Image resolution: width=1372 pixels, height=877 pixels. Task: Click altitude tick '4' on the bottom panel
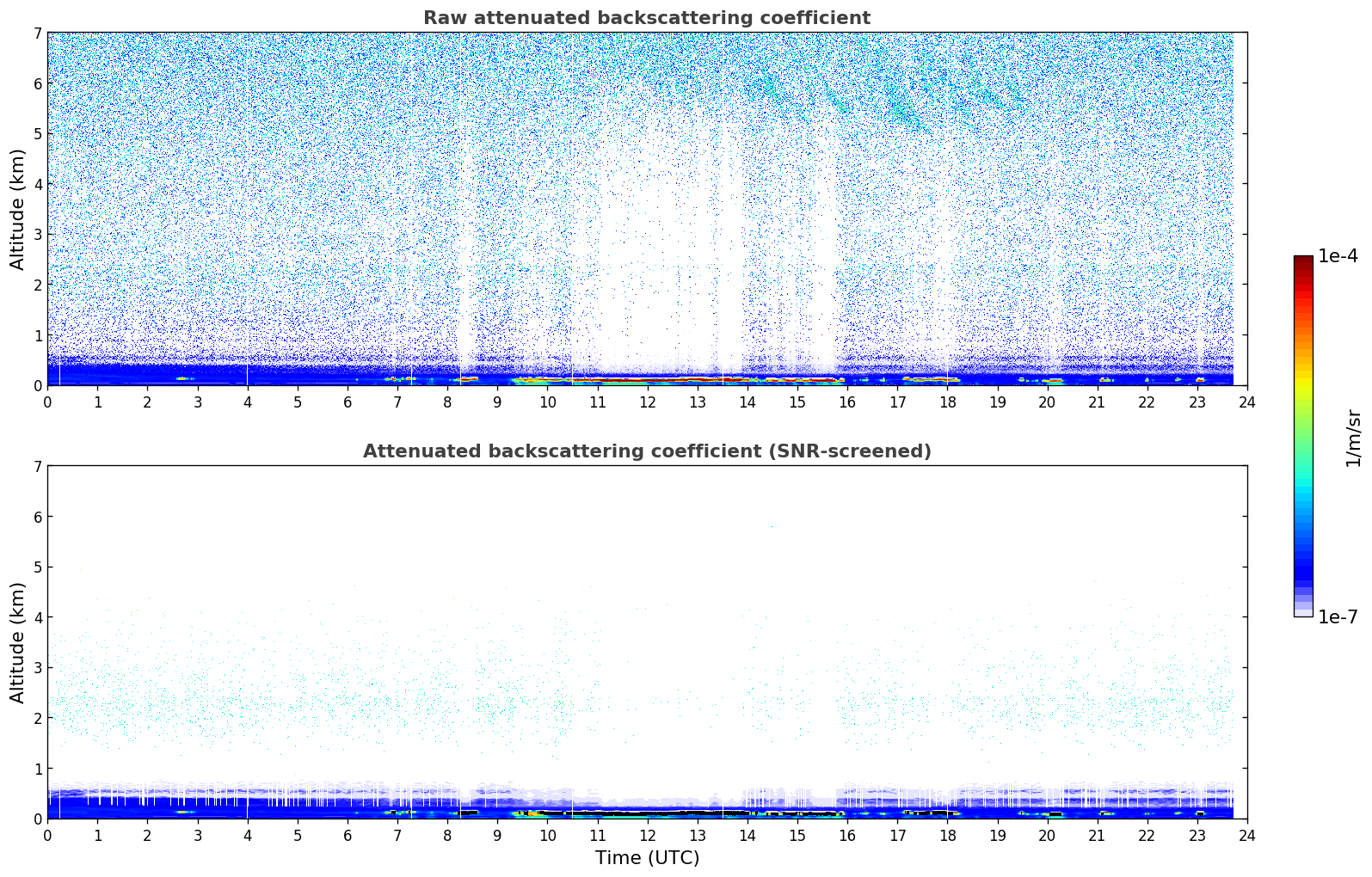(37, 617)
